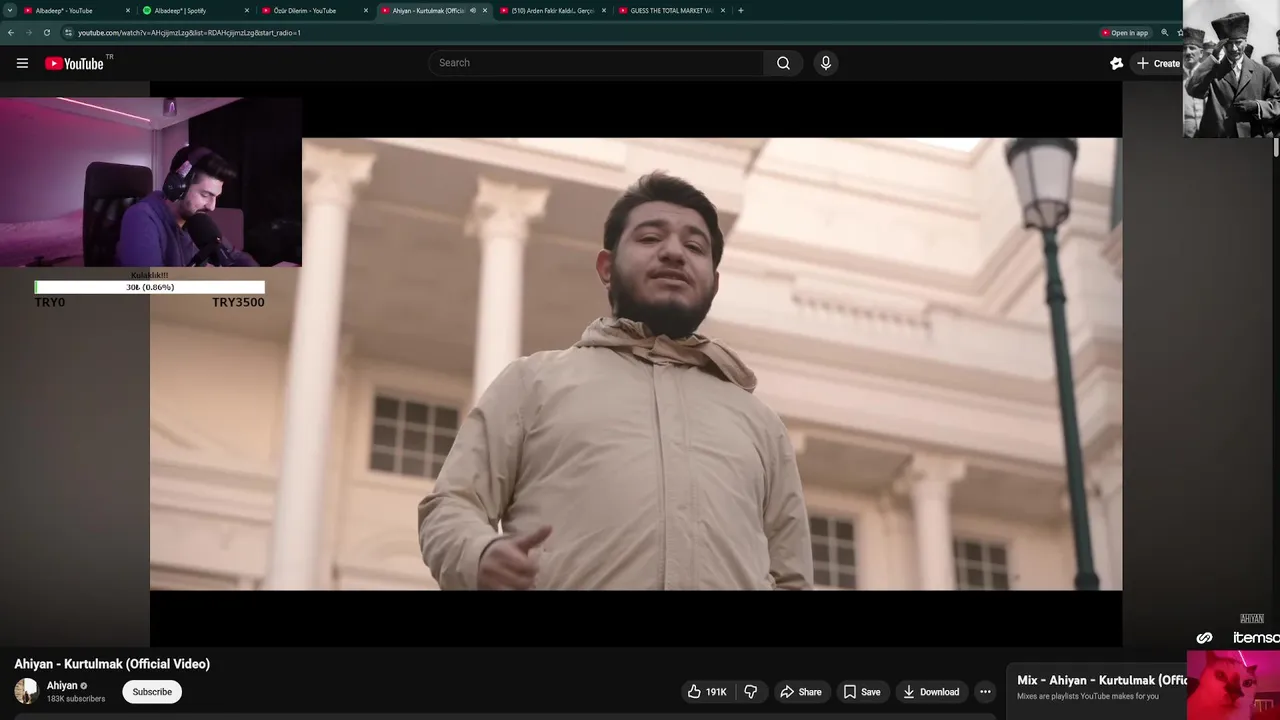The width and height of the screenshot is (1280, 720).
Task: Expand the tab search dropdown arrow
Action: click(10, 10)
